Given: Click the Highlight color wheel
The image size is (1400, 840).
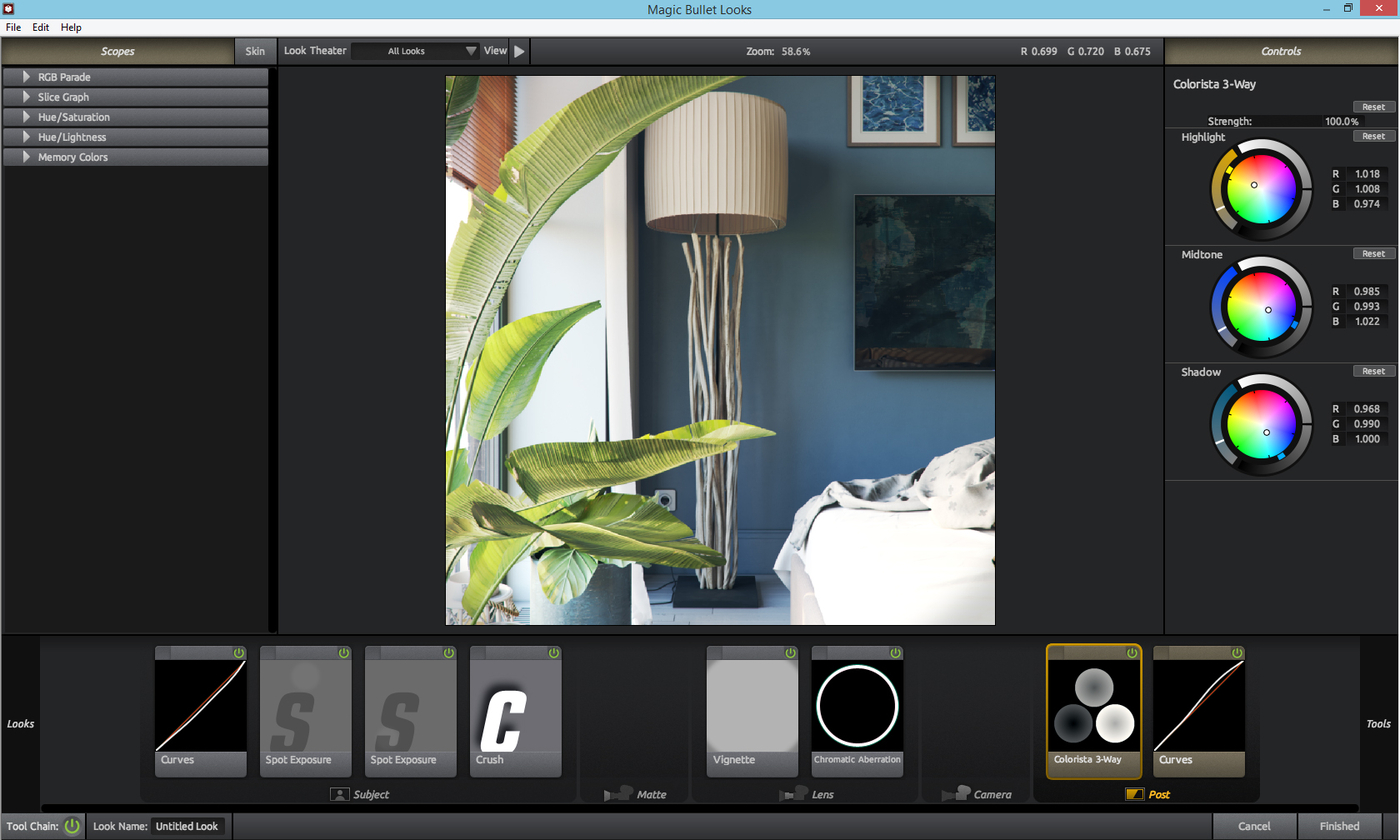Looking at the screenshot, I should click(x=1260, y=189).
